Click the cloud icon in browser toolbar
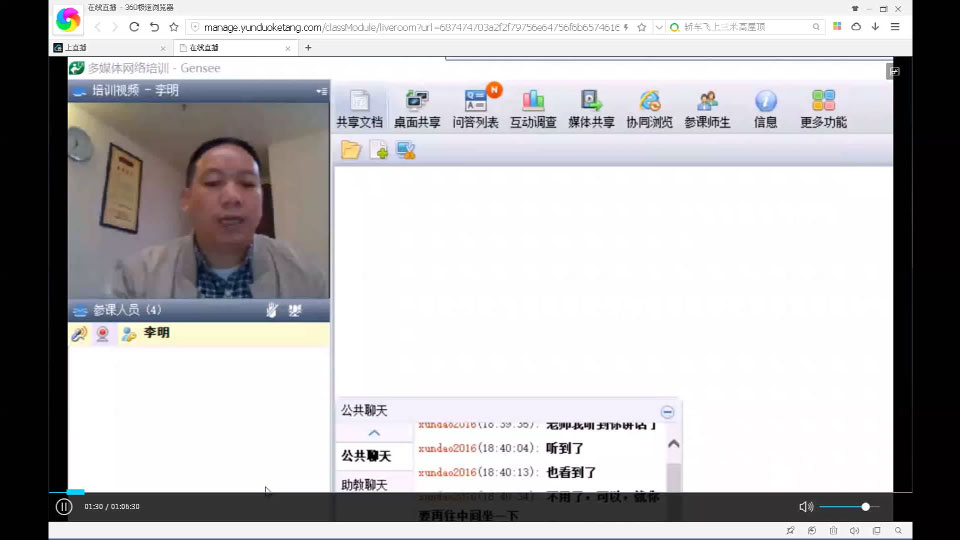Viewport: 960px width, 540px height. (x=856, y=26)
